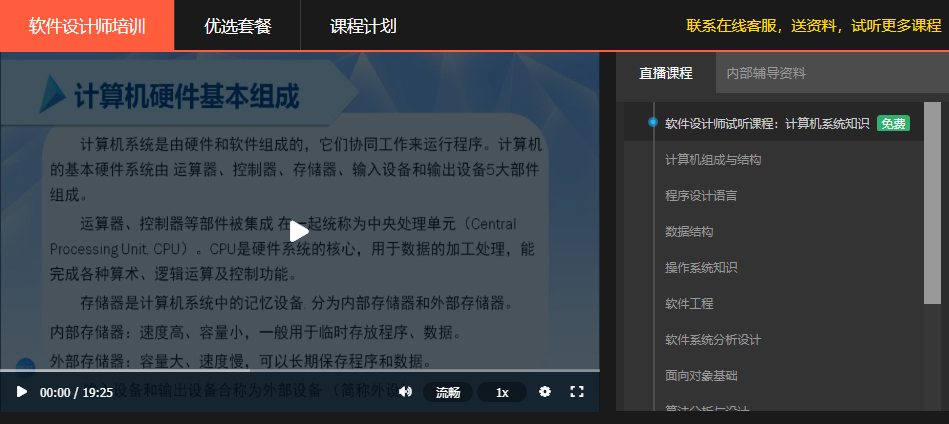
Task: Enter fullscreen mode using expand icon
Action: (577, 392)
